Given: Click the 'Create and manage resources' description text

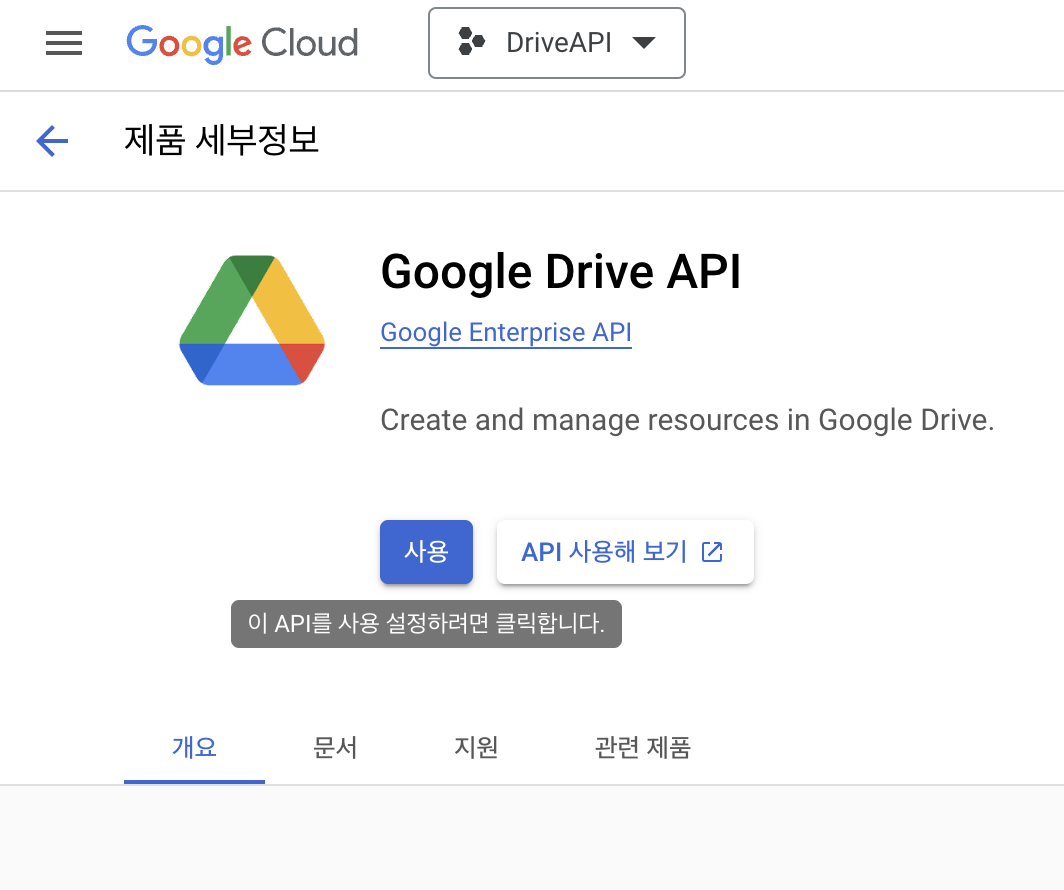Looking at the screenshot, I should (x=687, y=420).
